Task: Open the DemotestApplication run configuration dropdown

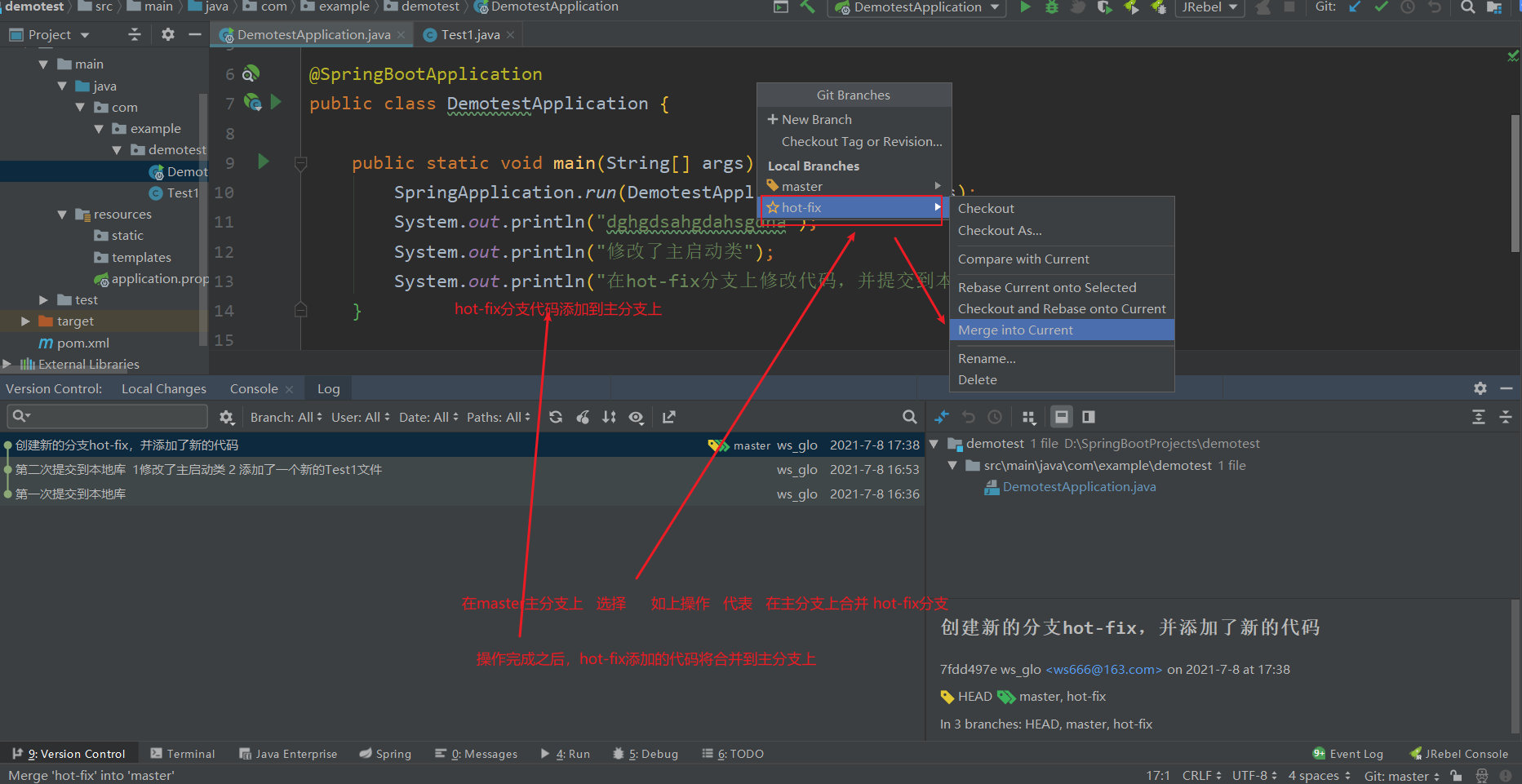Action: point(917,7)
